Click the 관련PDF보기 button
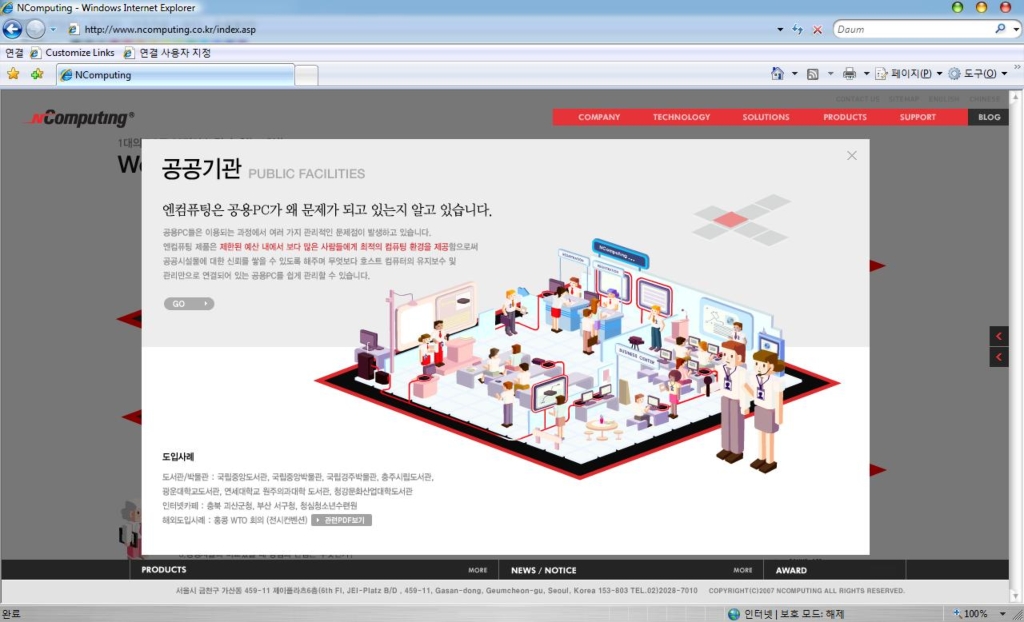Screen dimensions: 1024x622 pos(342,520)
